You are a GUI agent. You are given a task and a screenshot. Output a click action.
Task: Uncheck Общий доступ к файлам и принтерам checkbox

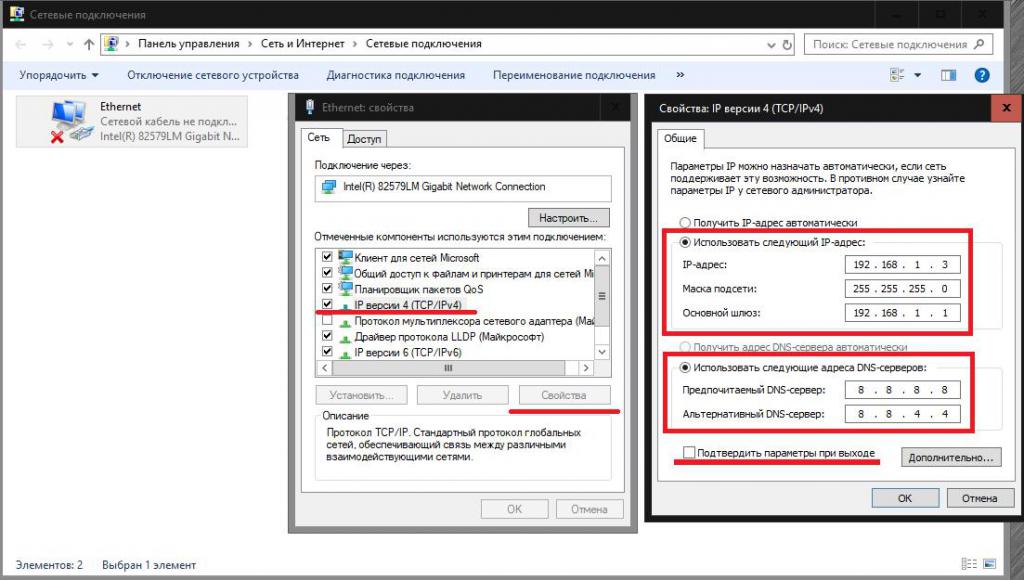[x=327, y=273]
